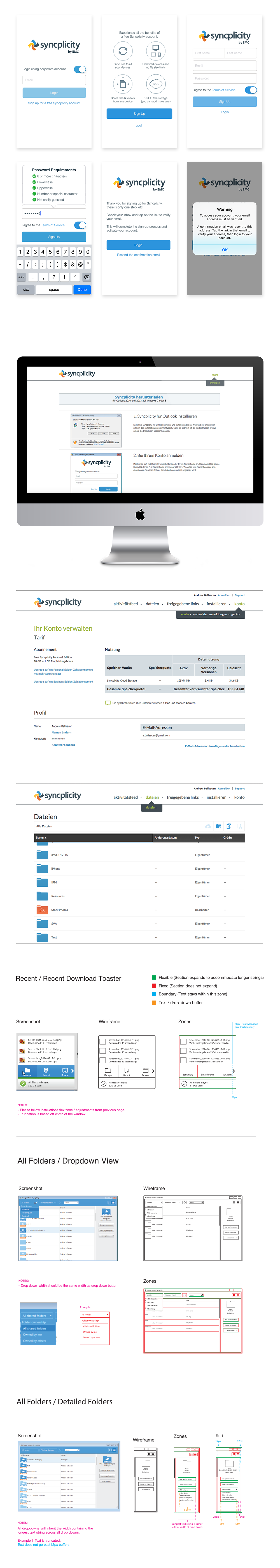280x1568 pixels.
Task: Select the dateien tab on the Dateien page
Action: coord(152,797)
